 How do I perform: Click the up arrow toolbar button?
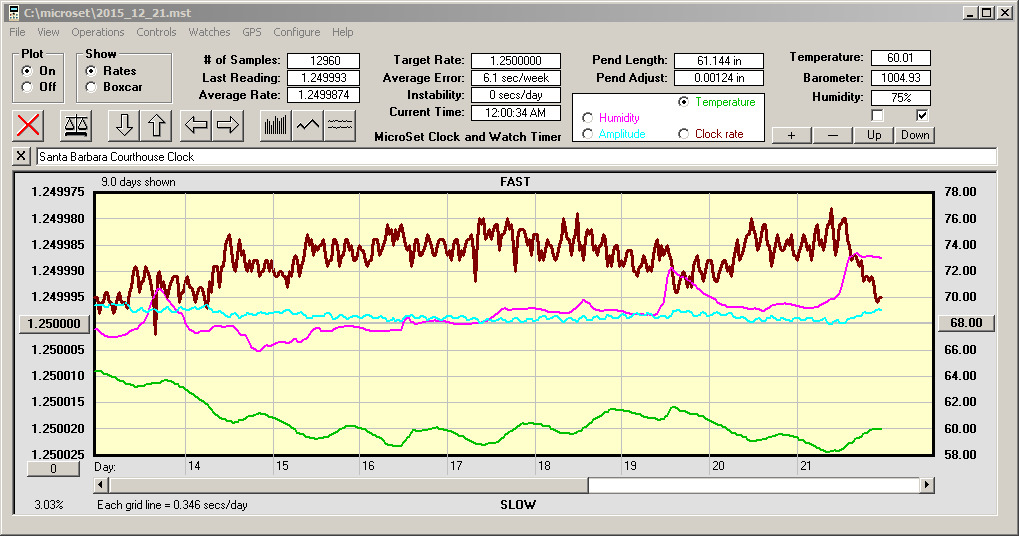(156, 125)
